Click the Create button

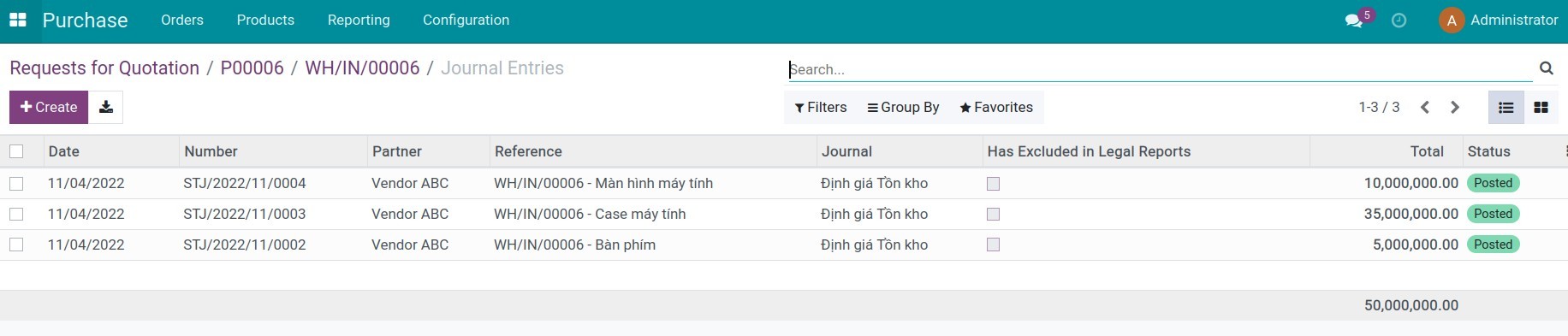tap(49, 107)
